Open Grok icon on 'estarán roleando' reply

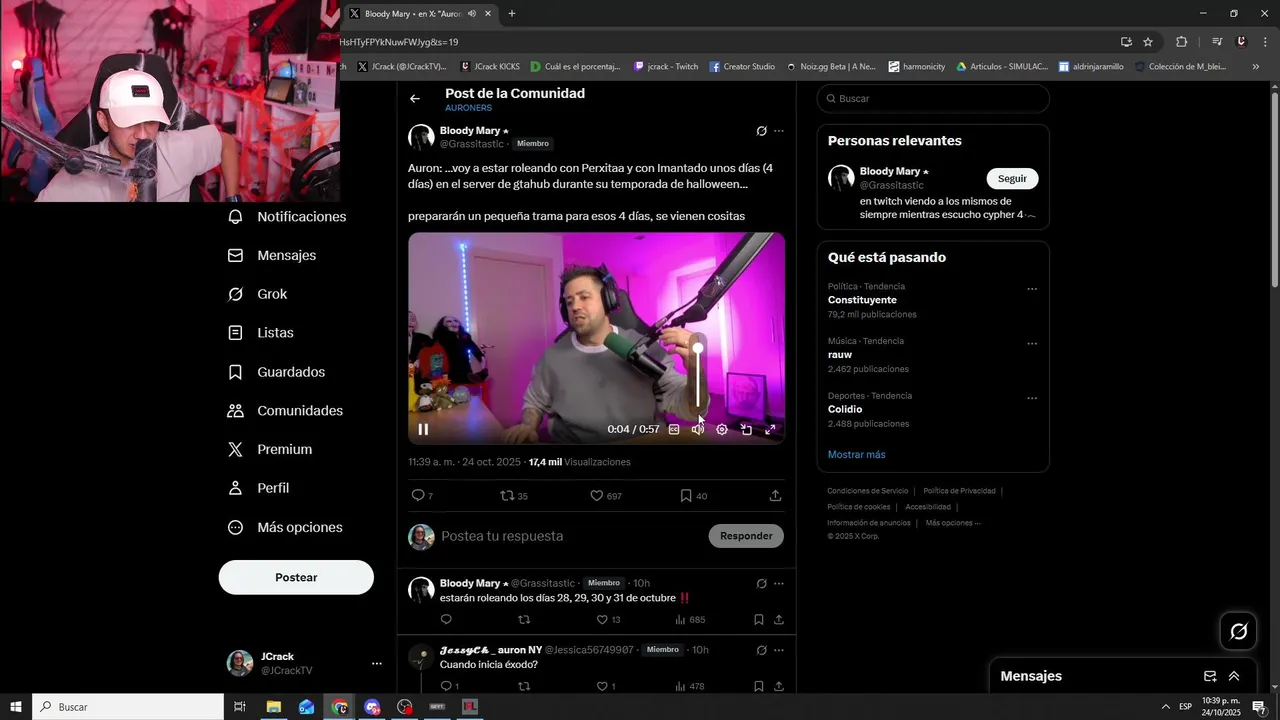click(761, 583)
